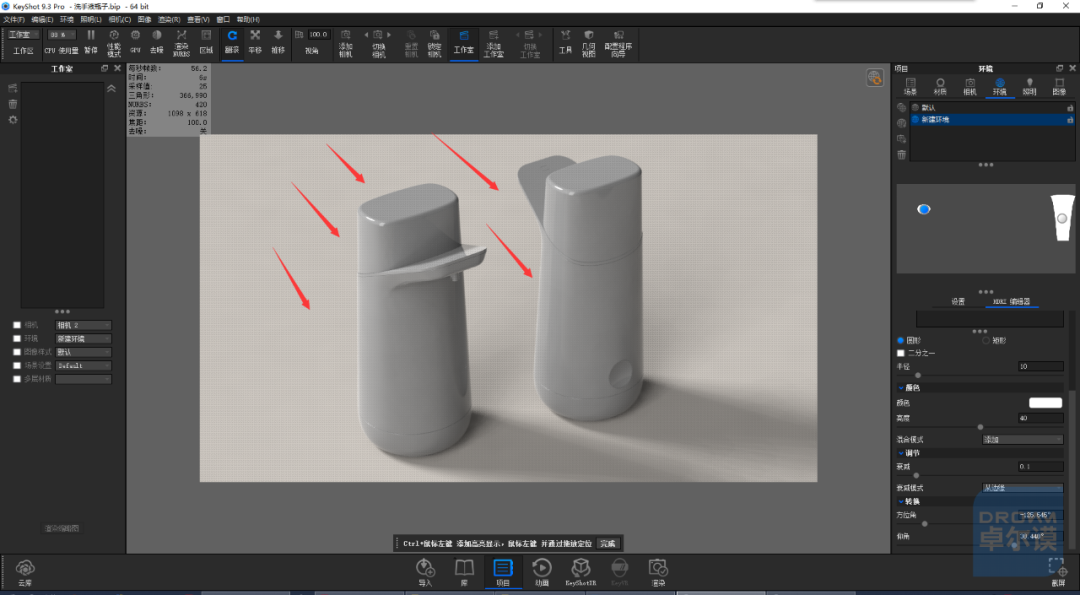The height and width of the screenshot is (595, 1080).
Task: Pause rendering with the 暂停 icon
Action: [91, 41]
